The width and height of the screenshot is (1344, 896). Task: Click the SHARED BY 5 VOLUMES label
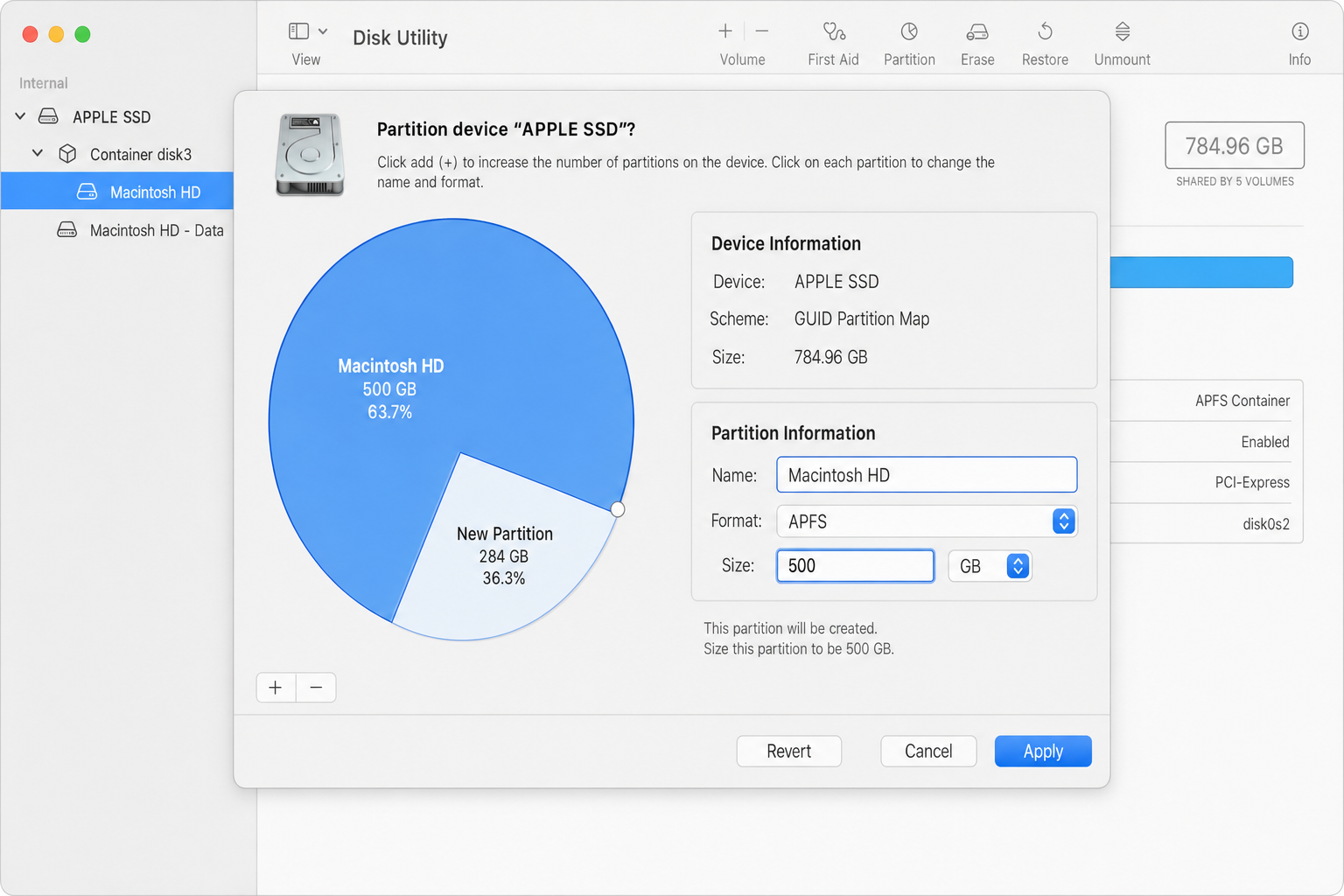(x=1235, y=181)
